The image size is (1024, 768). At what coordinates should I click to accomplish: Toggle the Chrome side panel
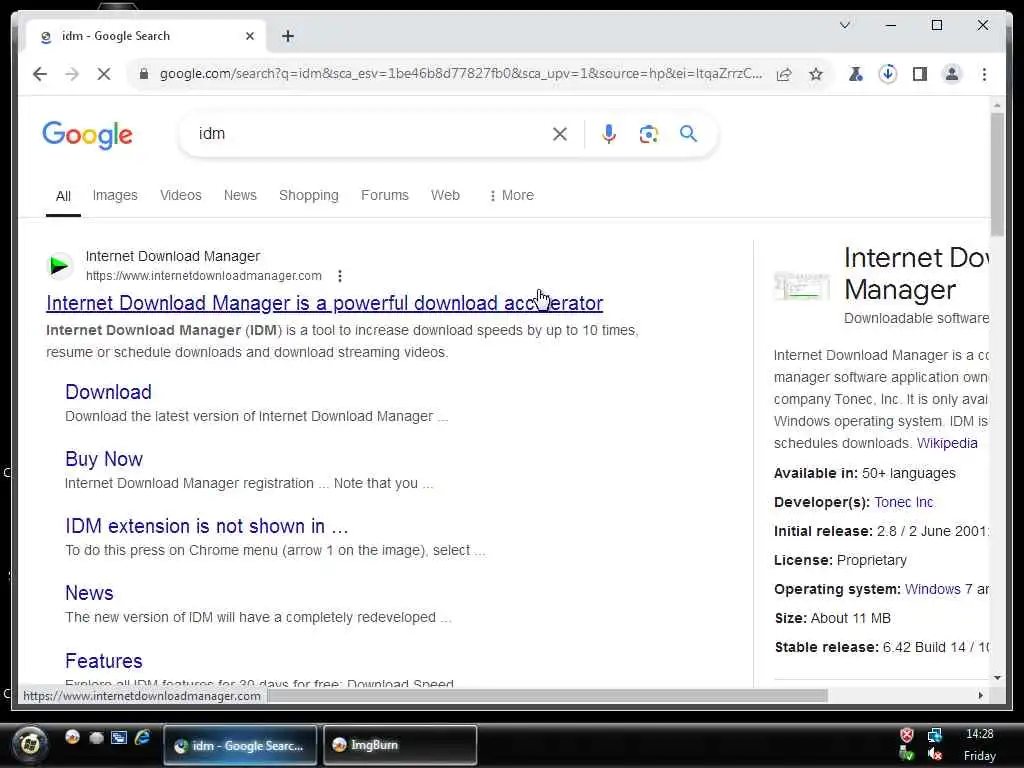click(x=920, y=74)
